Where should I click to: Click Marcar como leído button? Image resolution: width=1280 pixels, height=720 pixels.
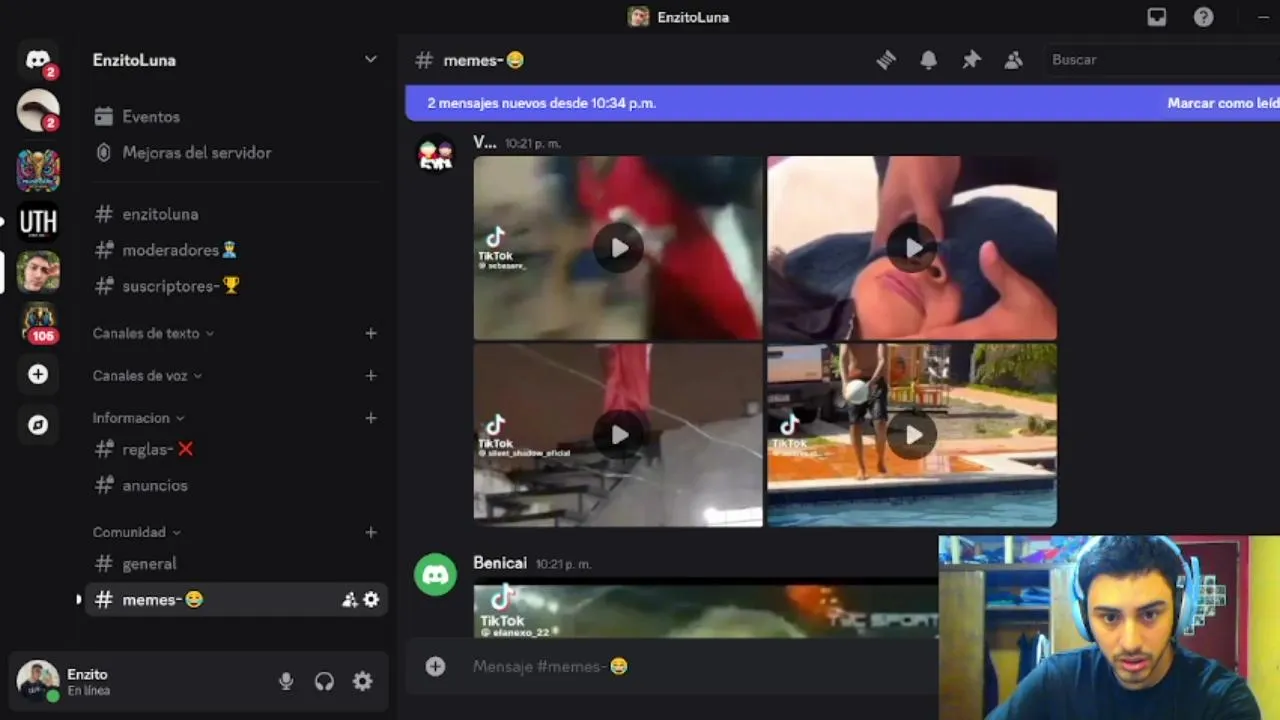click(x=1223, y=103)
